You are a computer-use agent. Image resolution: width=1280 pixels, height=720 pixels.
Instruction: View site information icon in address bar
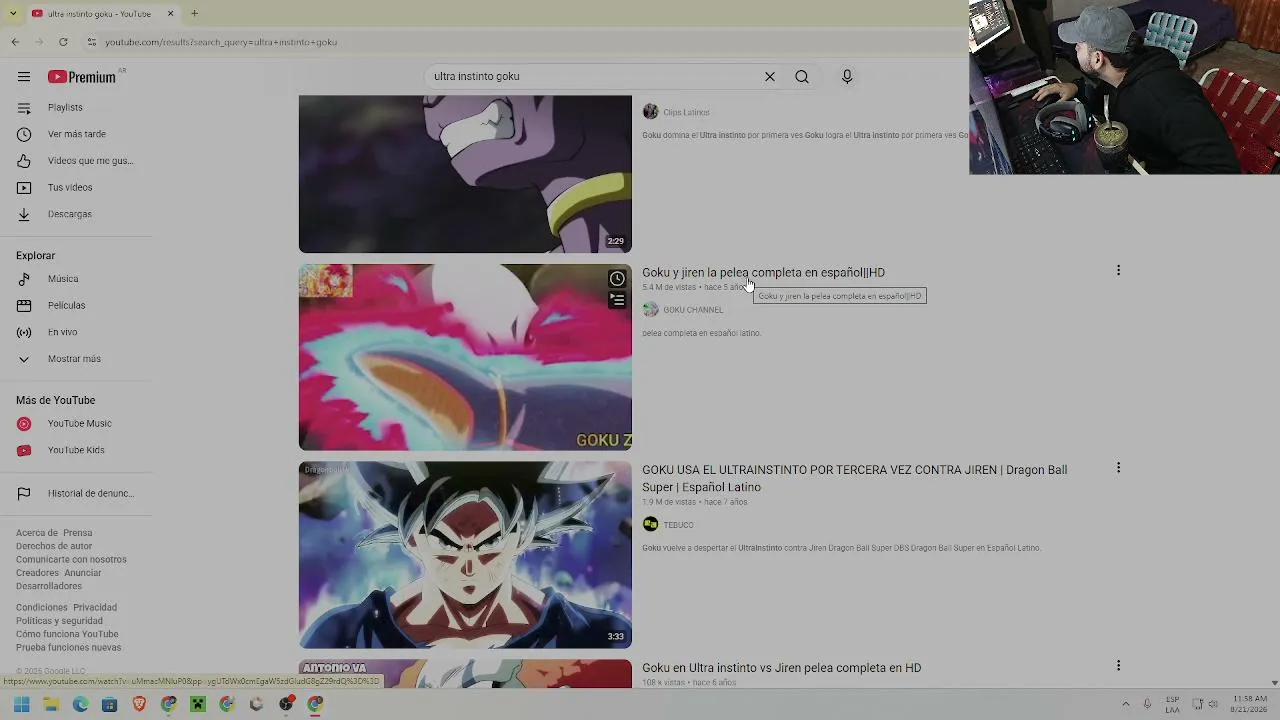[91, 42]
